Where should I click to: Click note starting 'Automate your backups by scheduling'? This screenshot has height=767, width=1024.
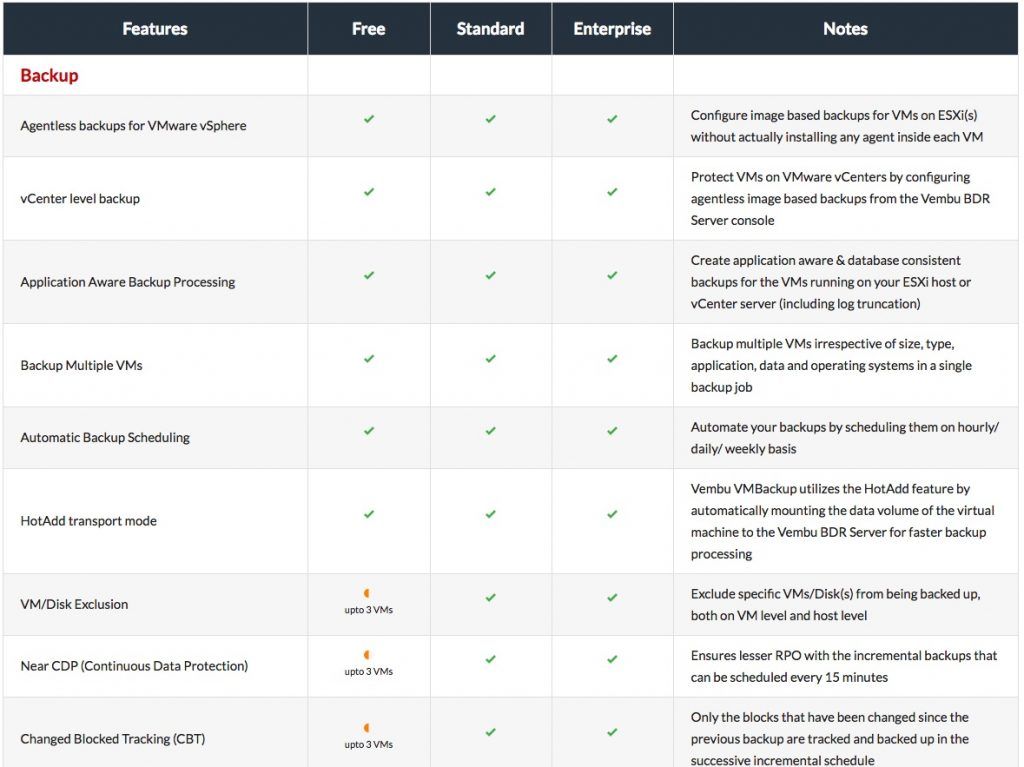[845, 438]
